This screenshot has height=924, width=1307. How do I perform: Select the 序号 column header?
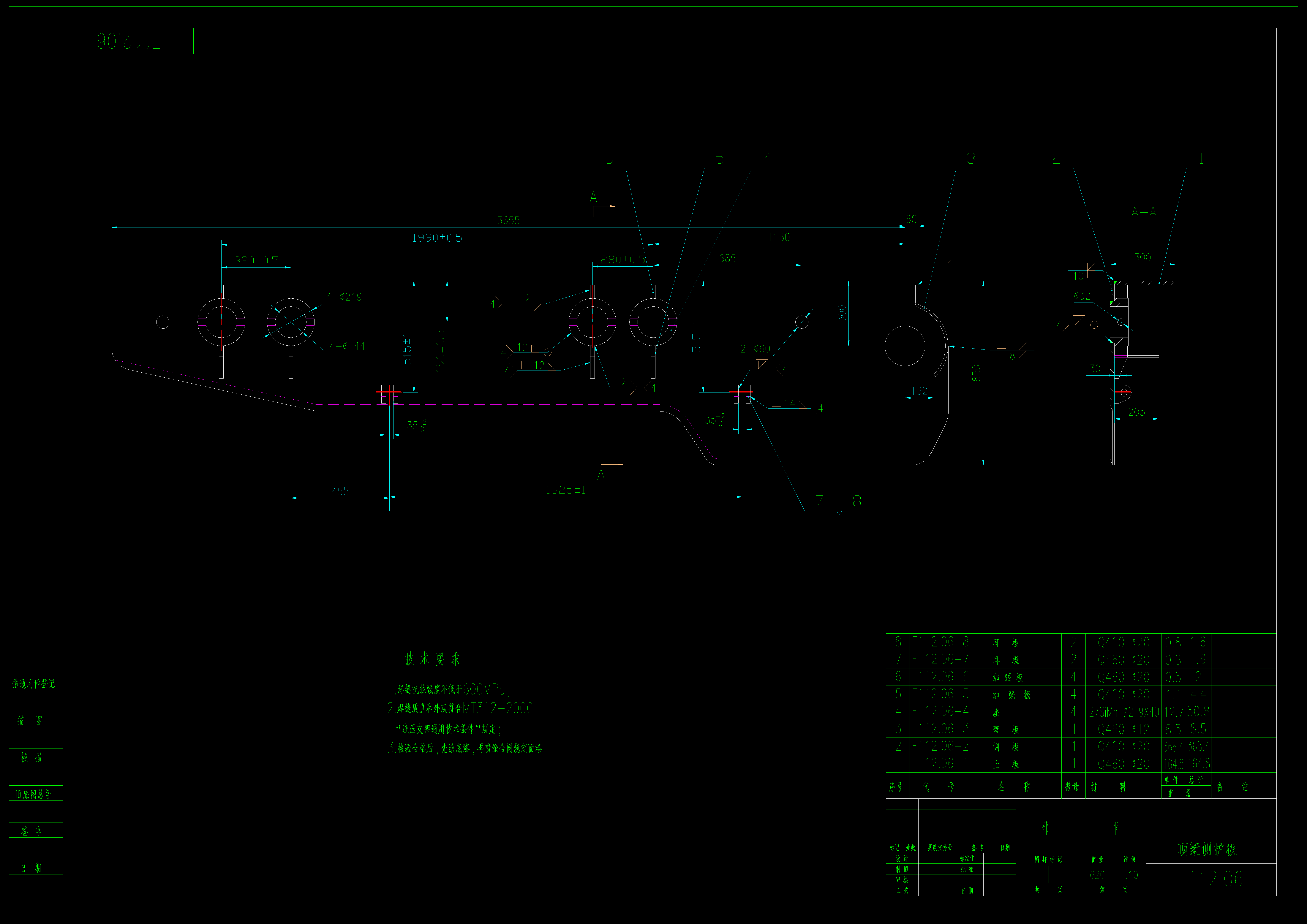point(896,787)
